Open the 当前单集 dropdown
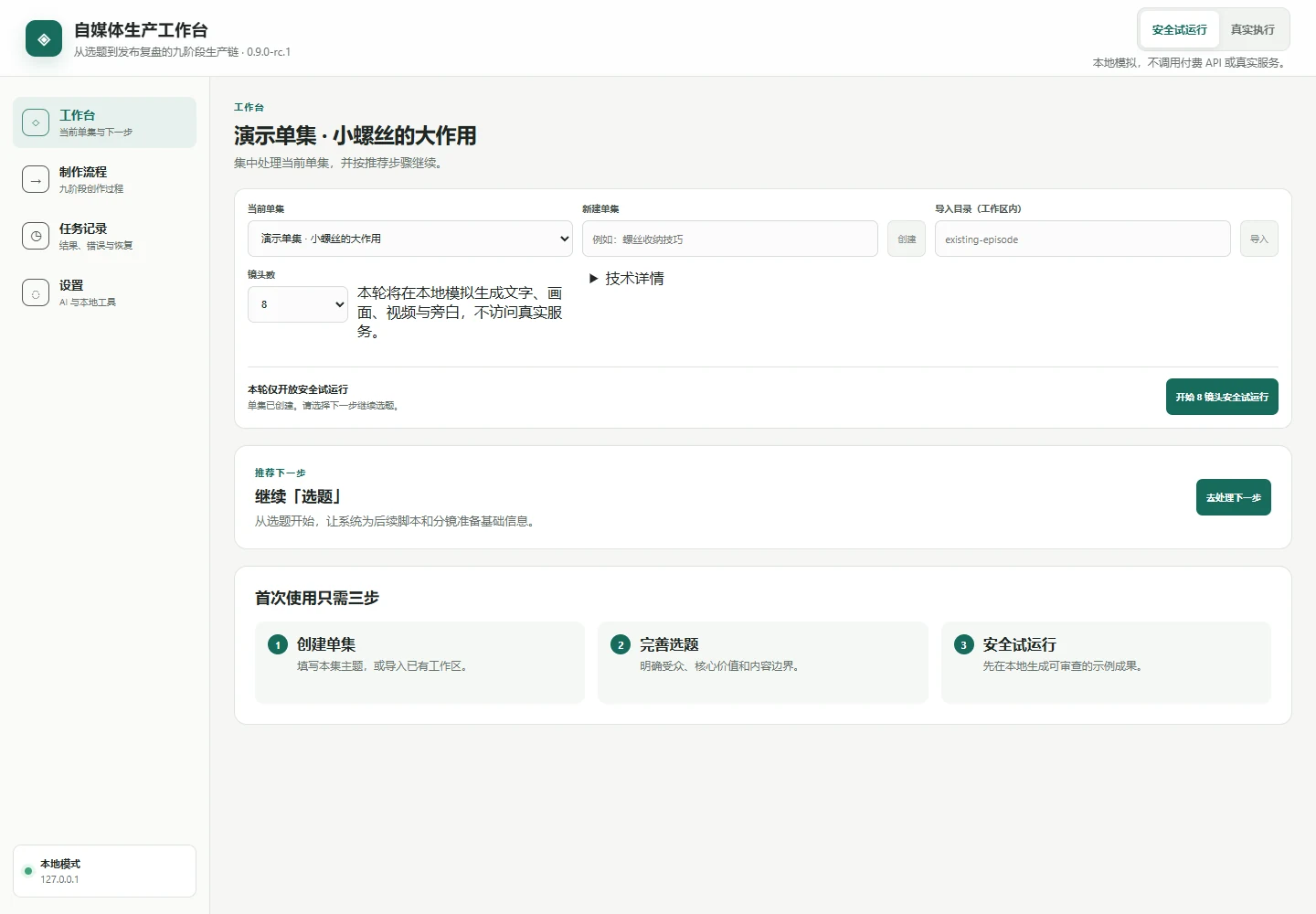 point(410,239)
